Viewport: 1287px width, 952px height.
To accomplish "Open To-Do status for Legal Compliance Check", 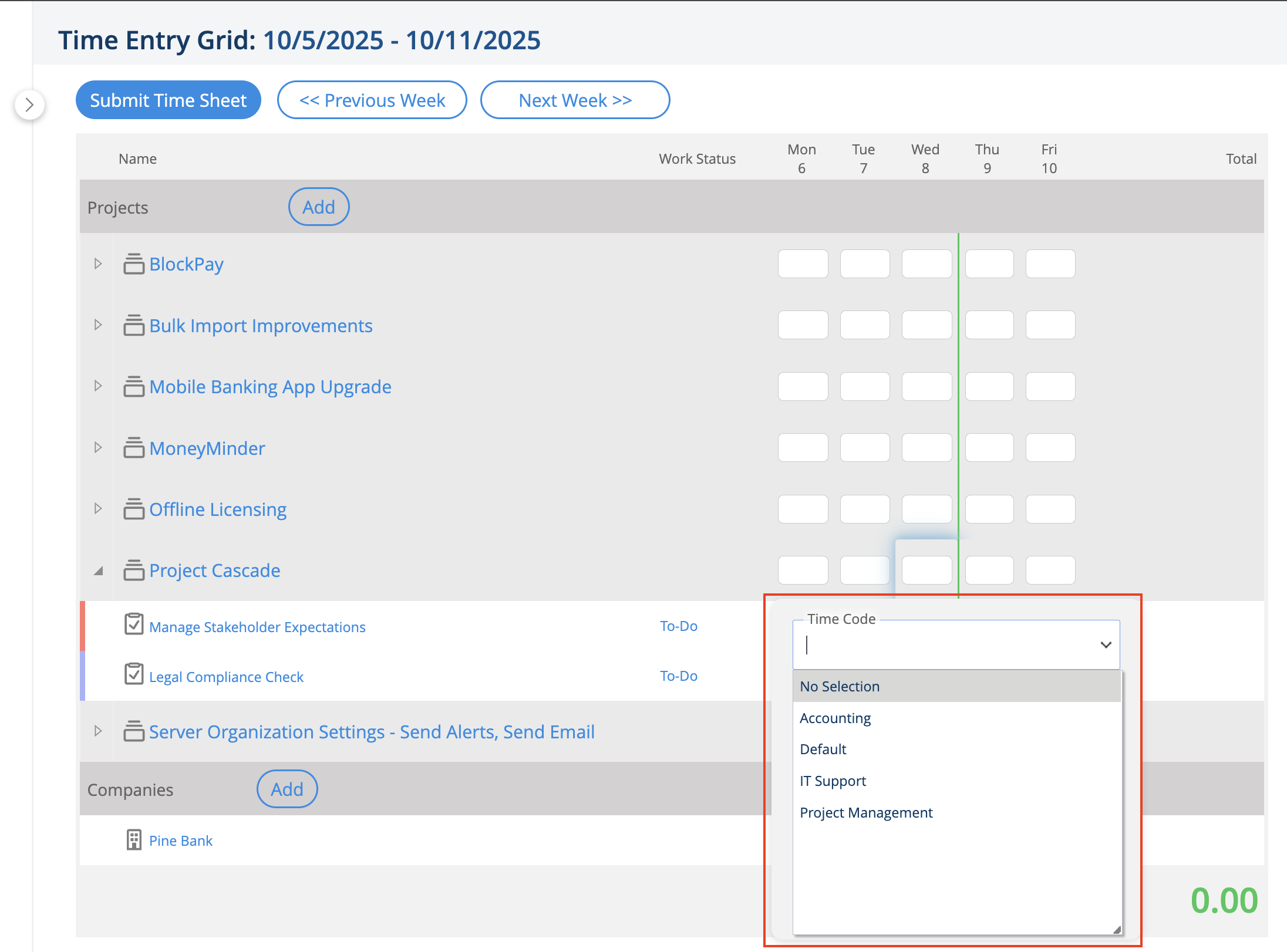I will click(678, 676).
